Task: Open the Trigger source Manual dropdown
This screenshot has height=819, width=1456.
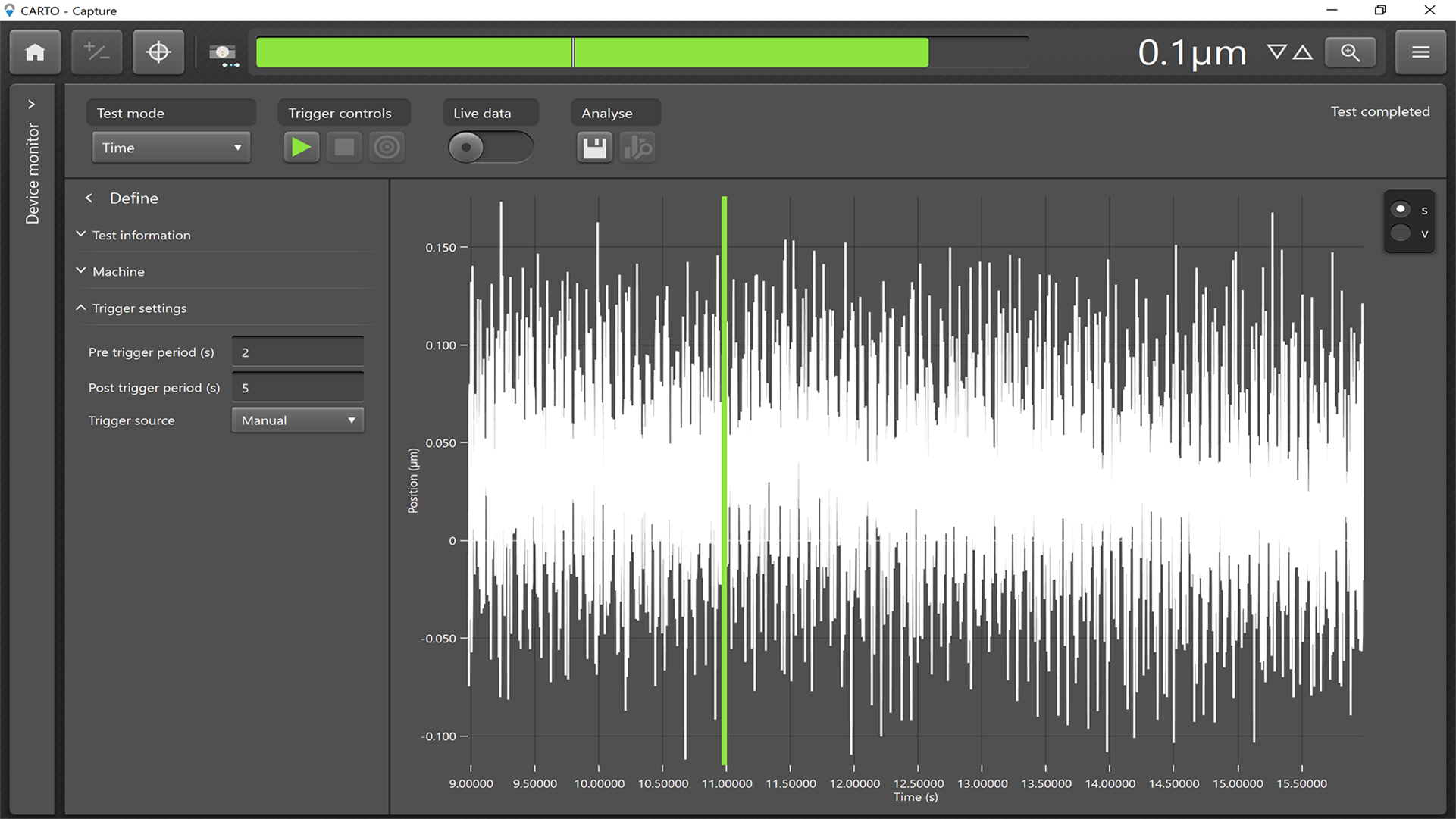Action: tap(297, 420)
